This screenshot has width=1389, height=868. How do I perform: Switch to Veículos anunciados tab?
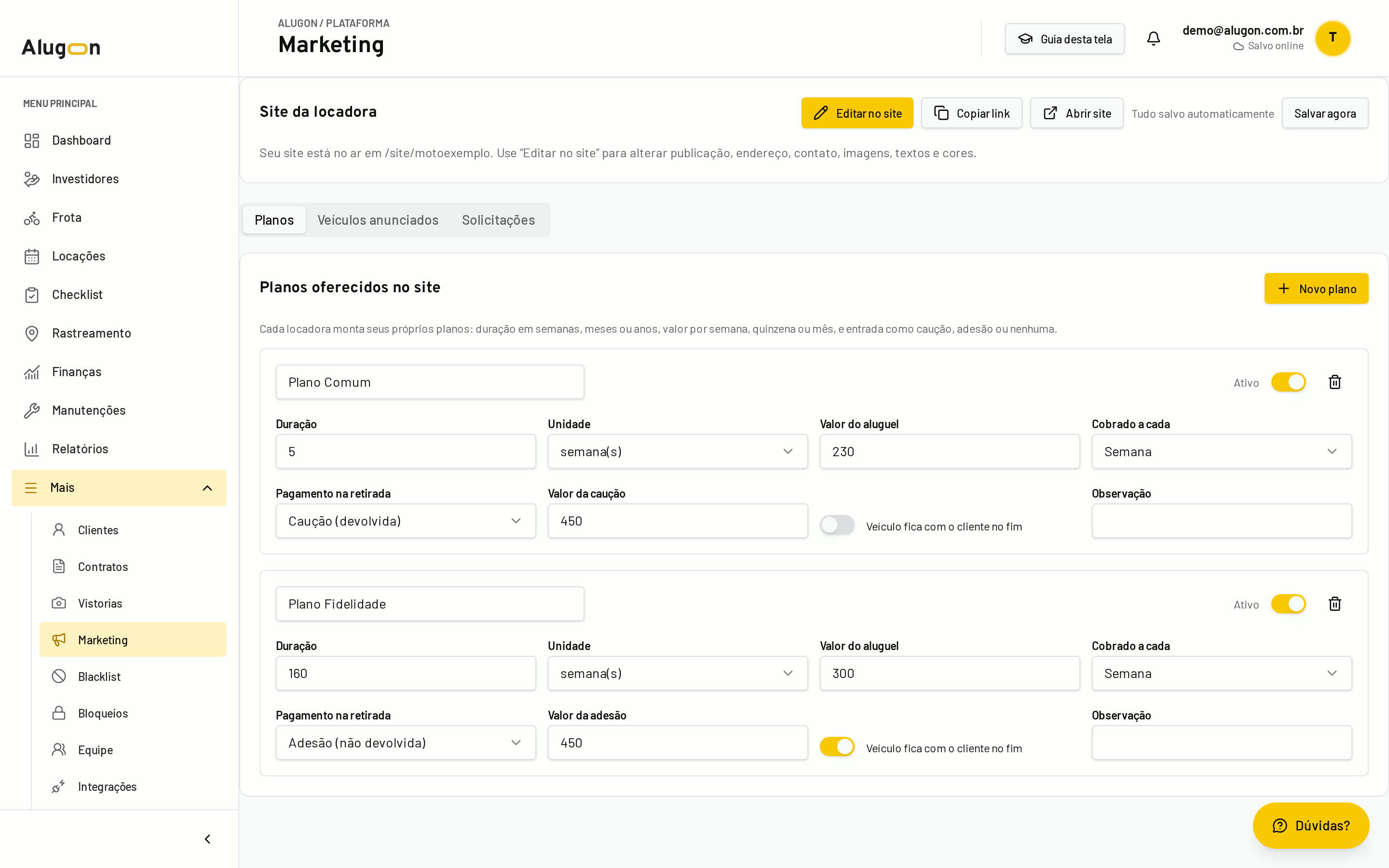[x=378, y=220]
